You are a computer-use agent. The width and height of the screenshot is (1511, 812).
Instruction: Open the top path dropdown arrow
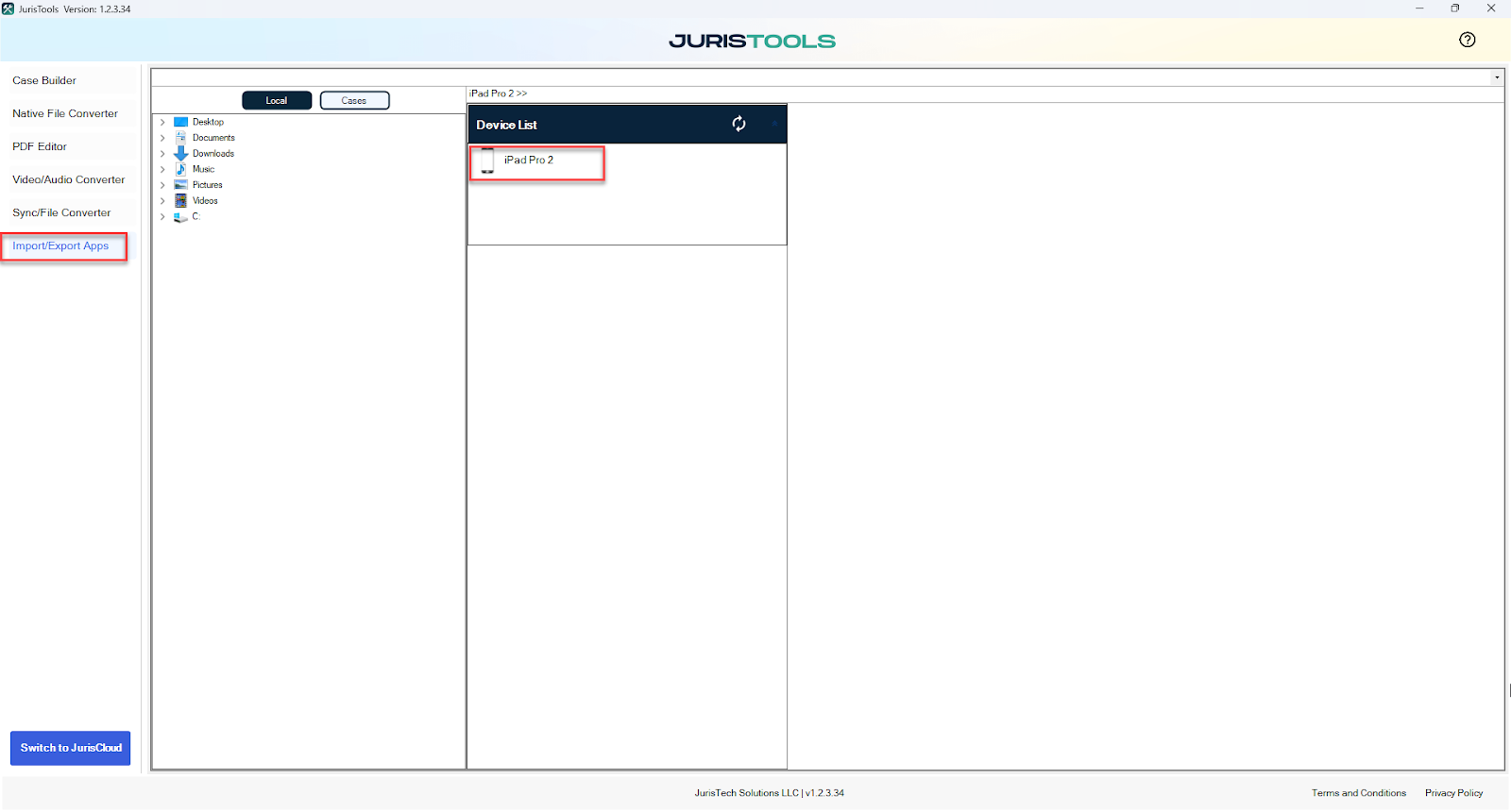click(1497, 77)
